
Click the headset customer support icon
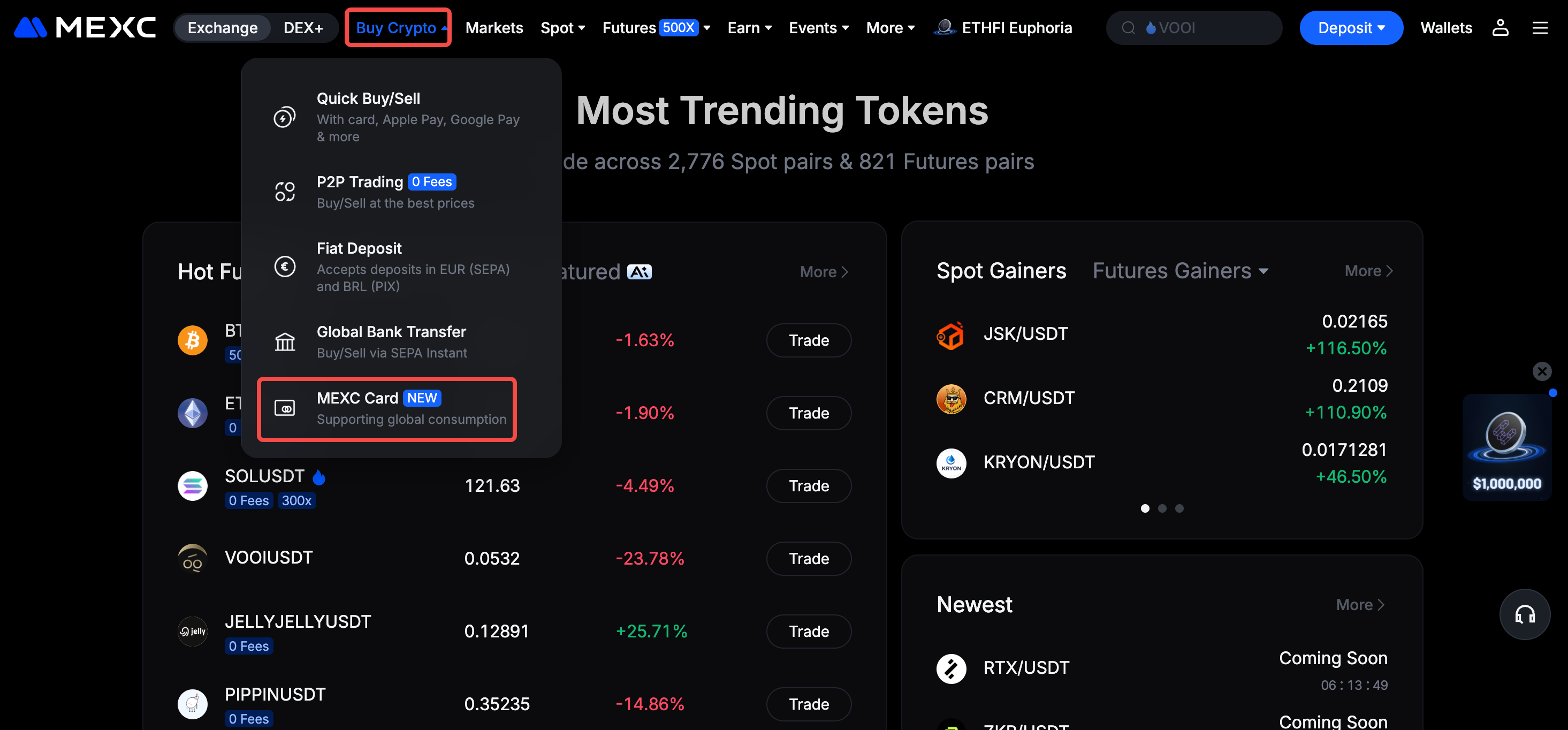click(1524, 614)
